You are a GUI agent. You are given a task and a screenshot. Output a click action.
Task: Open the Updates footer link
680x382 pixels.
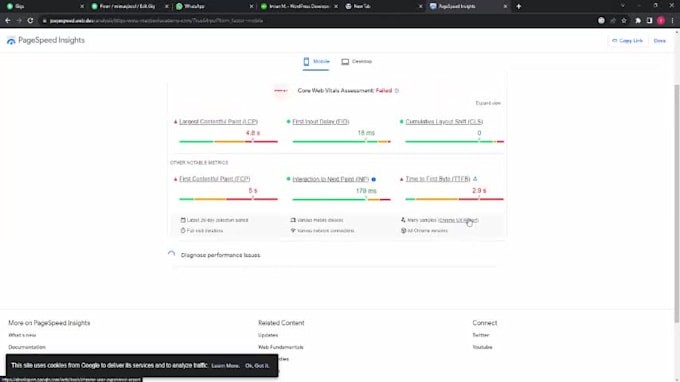[268, 335]
